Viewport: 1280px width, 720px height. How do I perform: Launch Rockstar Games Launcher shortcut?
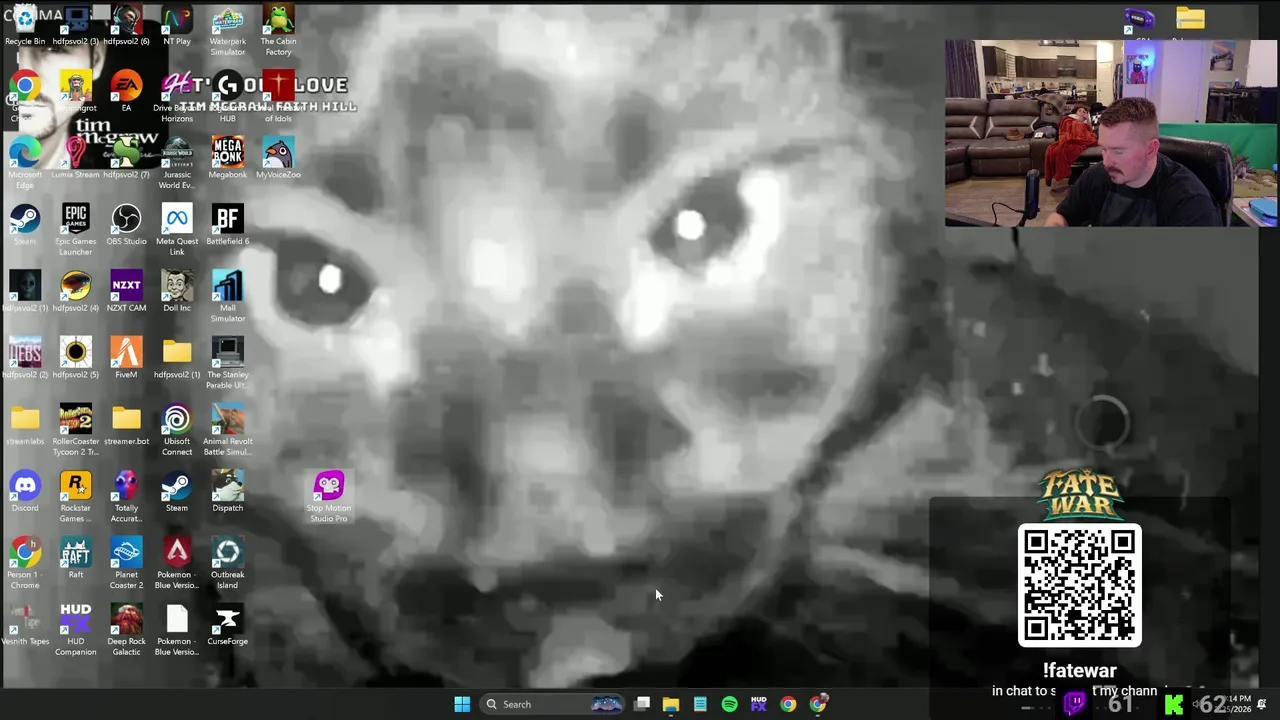tap(75, 498)
